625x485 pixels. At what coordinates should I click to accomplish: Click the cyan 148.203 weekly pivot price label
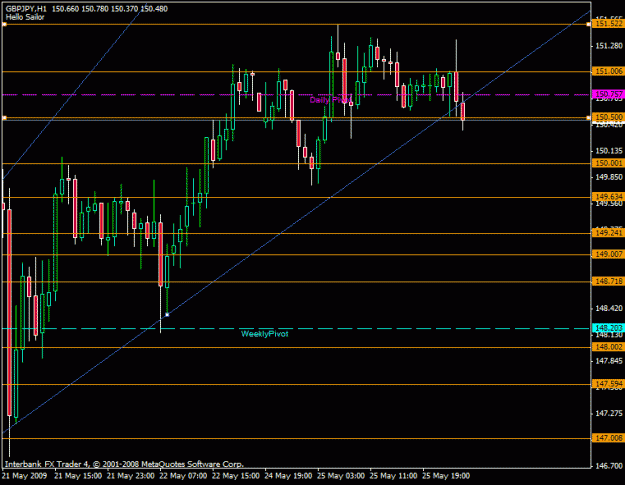point(608,328)
